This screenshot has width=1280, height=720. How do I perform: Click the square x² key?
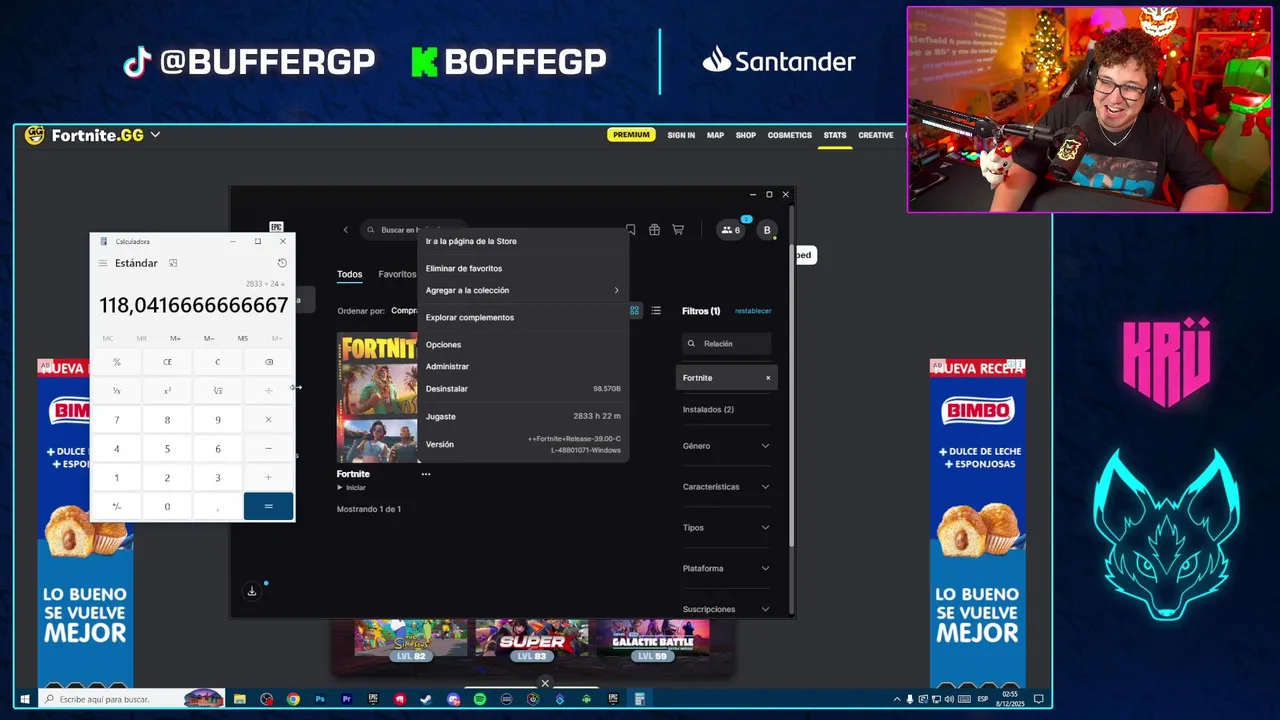[167, 391]
